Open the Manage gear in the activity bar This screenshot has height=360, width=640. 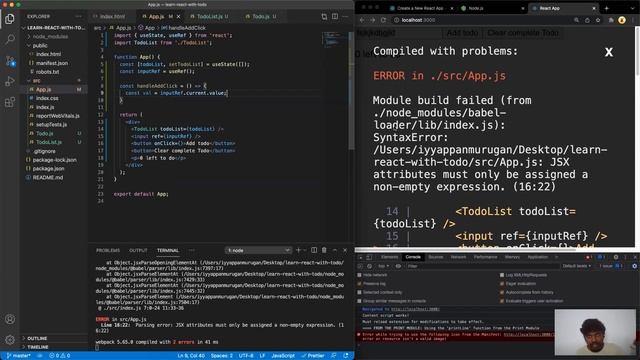point(10,339)
